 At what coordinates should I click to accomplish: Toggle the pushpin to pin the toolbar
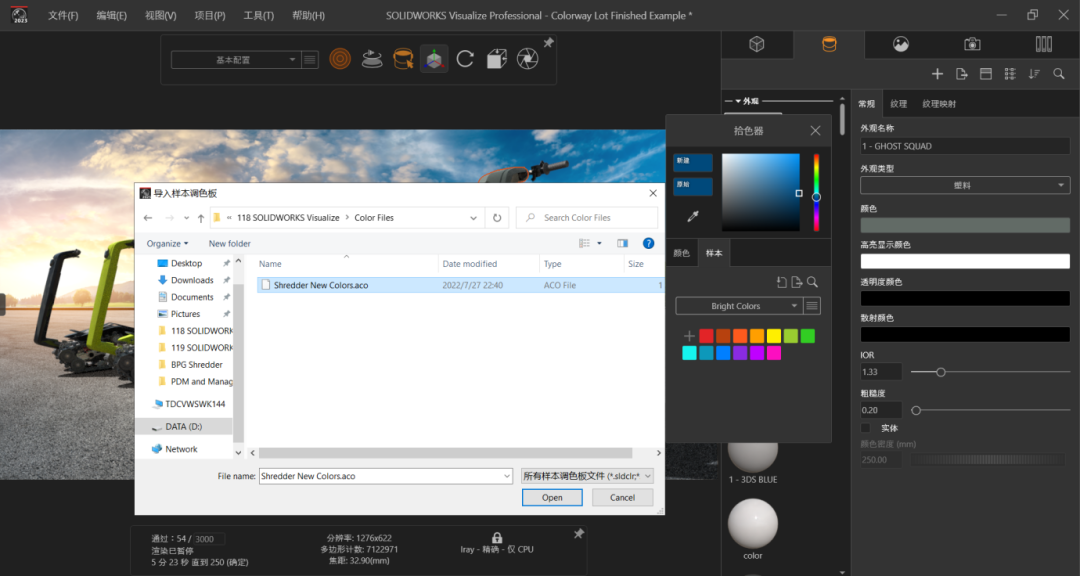(548, 42)
